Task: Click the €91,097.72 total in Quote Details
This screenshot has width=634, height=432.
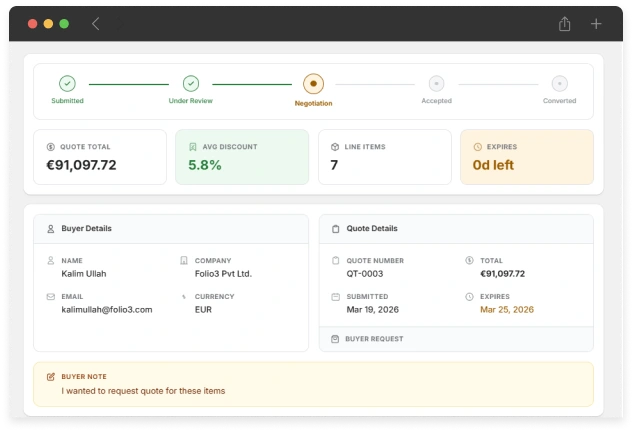Action: pos(502,274)
